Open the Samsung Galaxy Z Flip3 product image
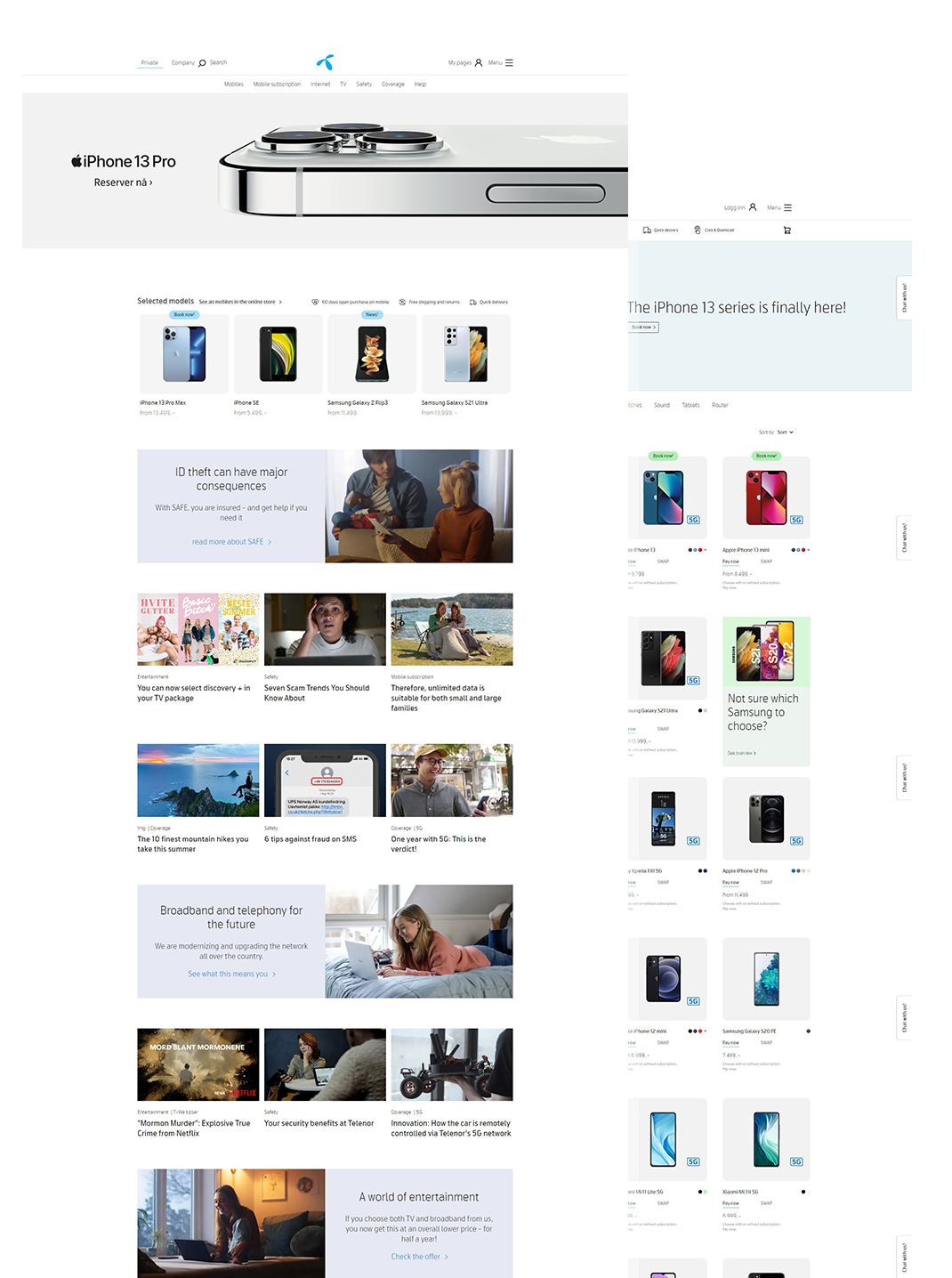The height and width of the screenshot is (1278, 952). tap(372, 354)
